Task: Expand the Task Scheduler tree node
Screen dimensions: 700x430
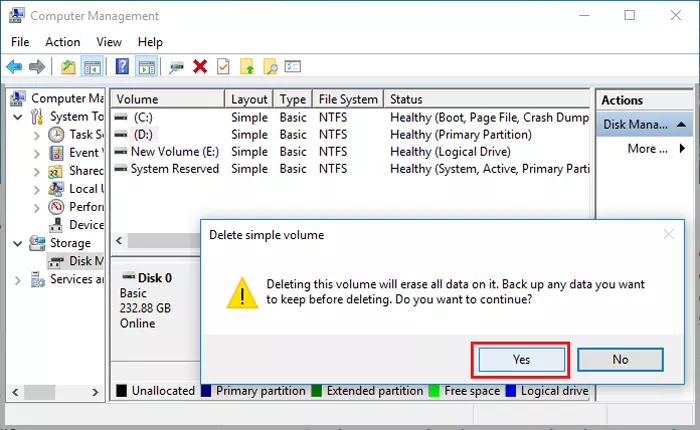Action: (x=37, y=136)
